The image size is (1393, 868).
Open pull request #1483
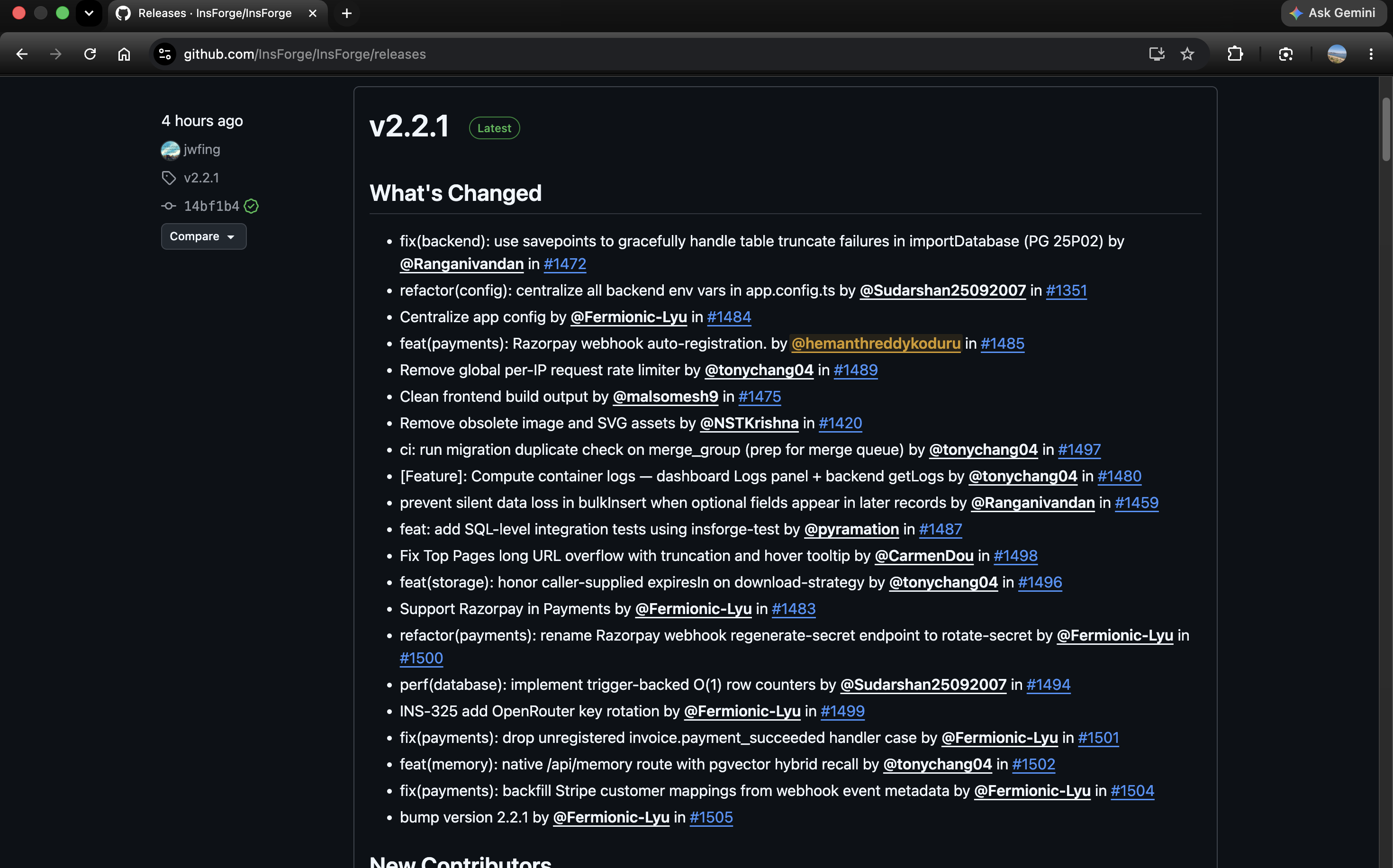click(x=794, y=608)
